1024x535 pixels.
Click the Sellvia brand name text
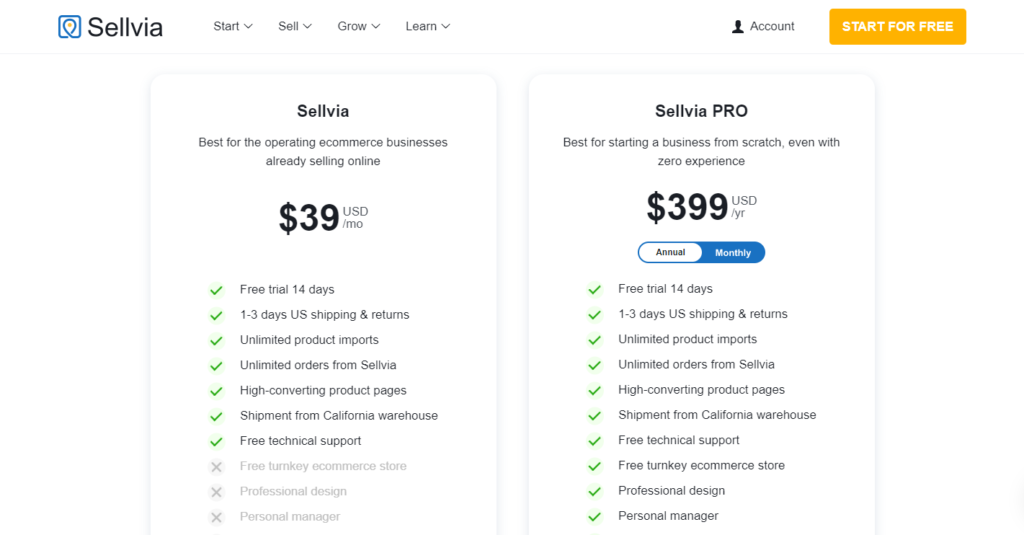pyautogui.click(x=125, y=27)
